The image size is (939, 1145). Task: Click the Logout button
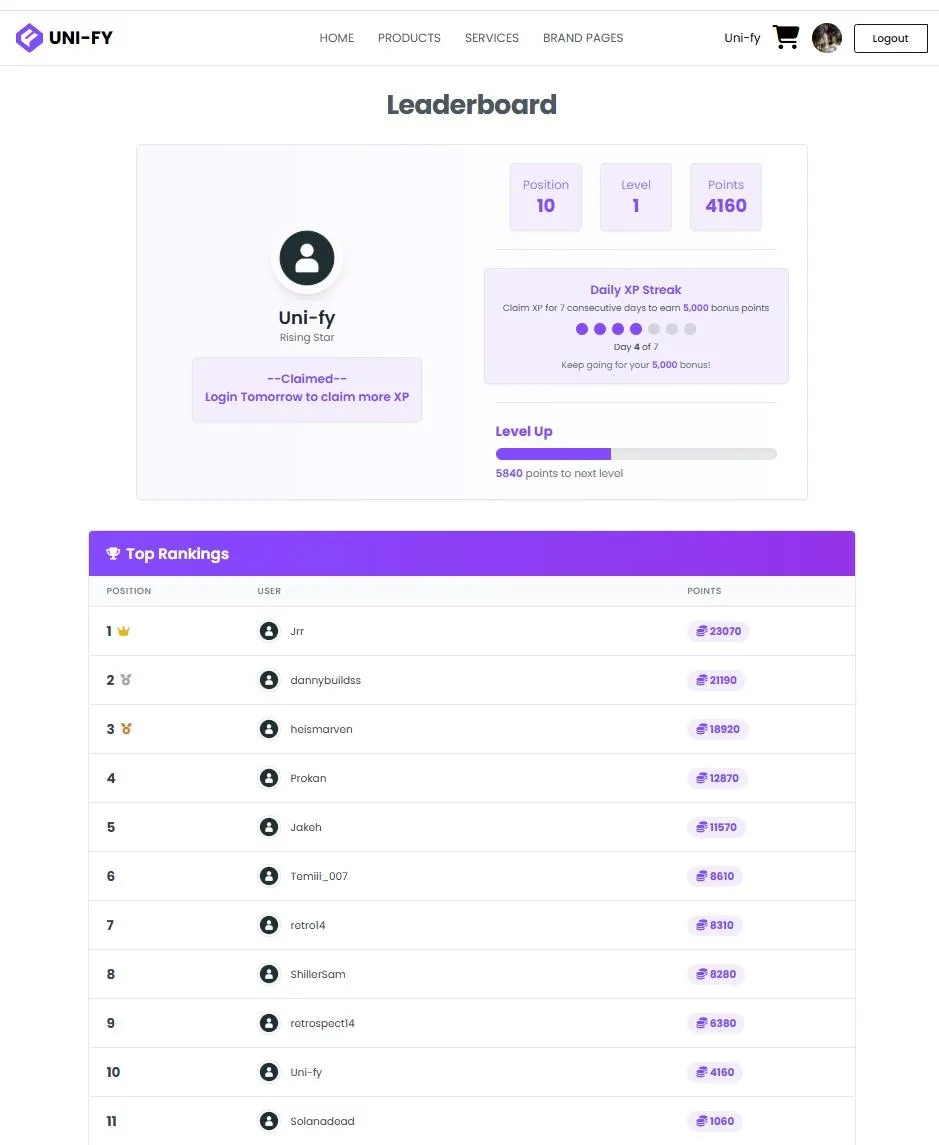[x=890, y=39]
